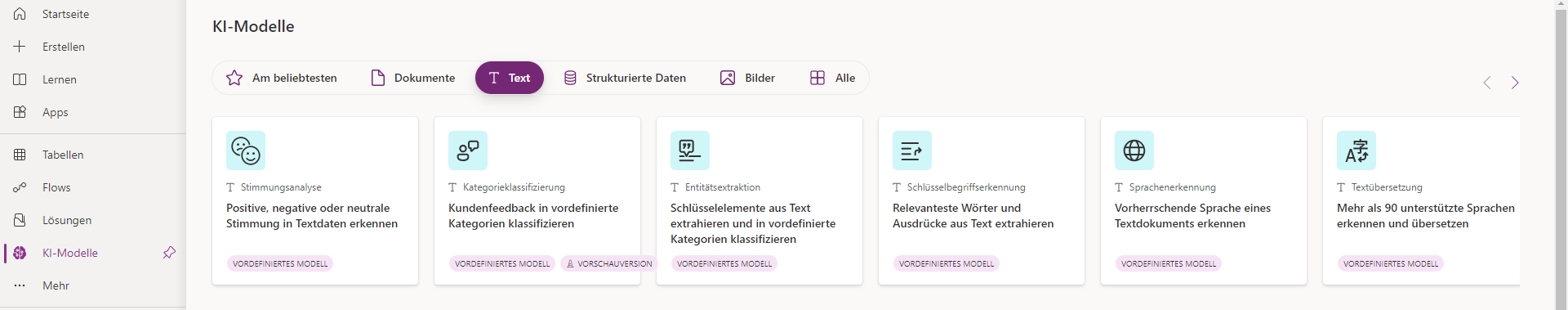Click the document icon of Dokumente

[x=378, y=78]
